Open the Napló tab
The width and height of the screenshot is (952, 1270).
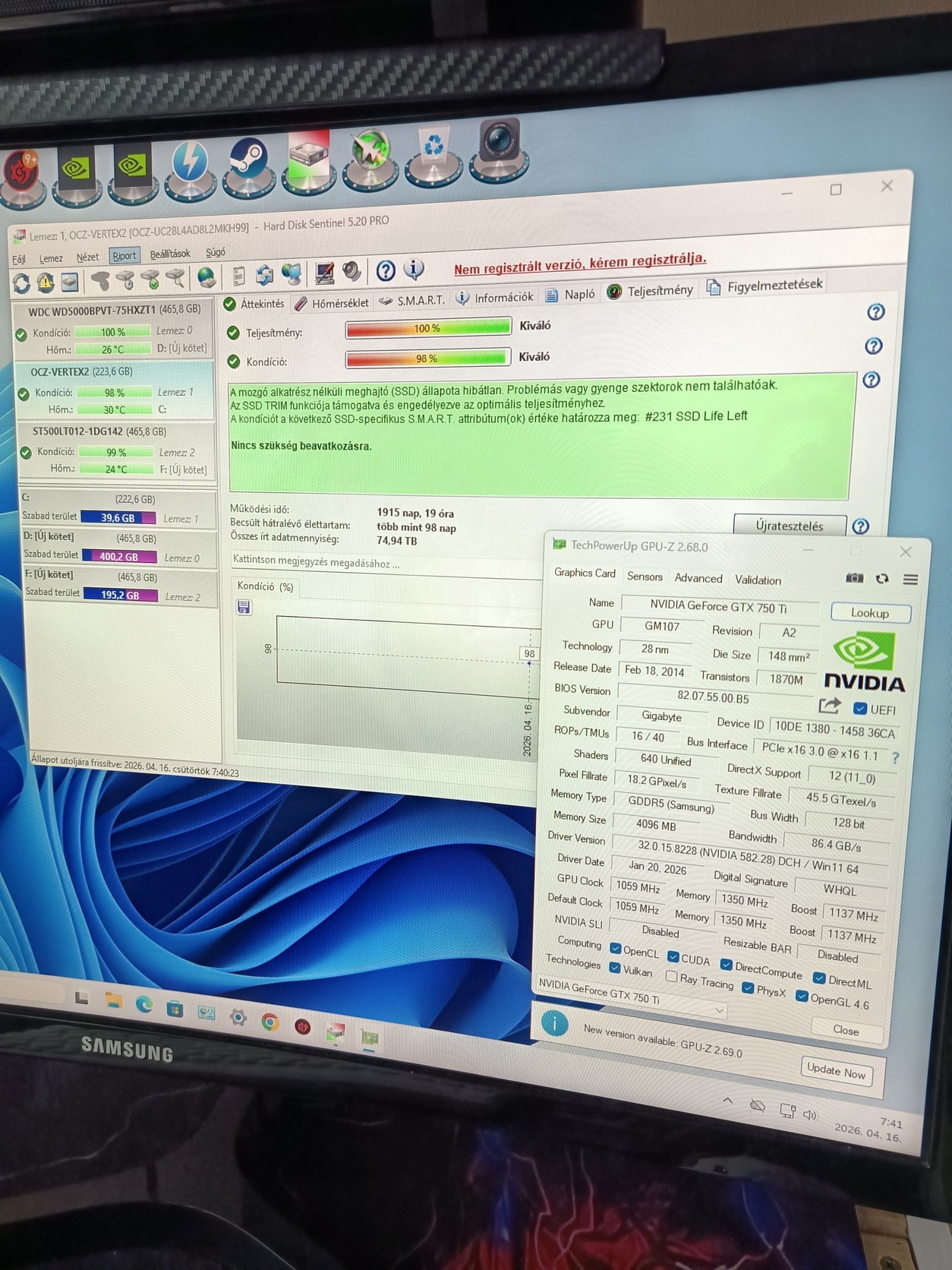[x=571, y=294]
